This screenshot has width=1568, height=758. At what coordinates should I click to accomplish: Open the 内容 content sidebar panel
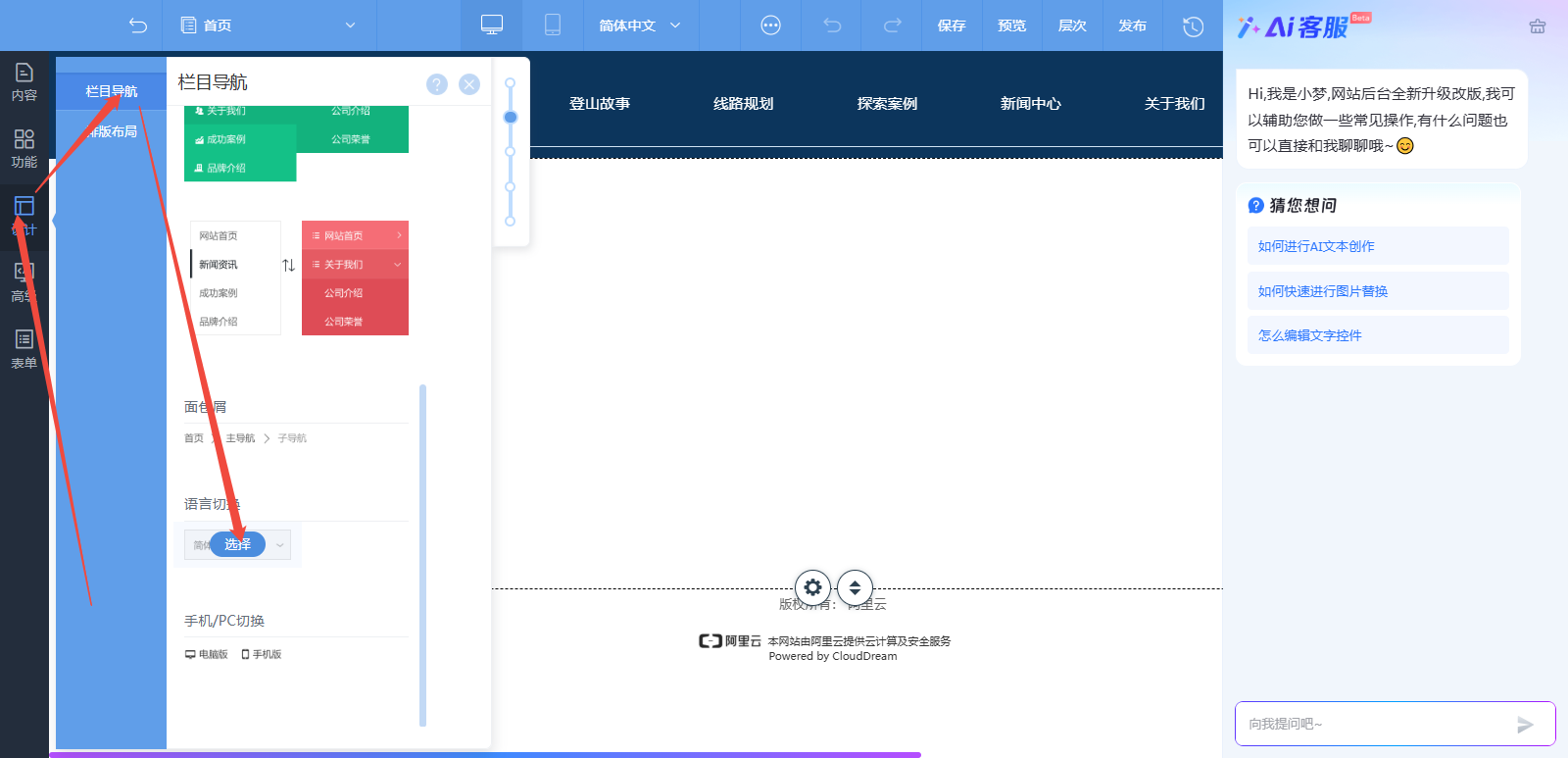(x=24, y=82)
